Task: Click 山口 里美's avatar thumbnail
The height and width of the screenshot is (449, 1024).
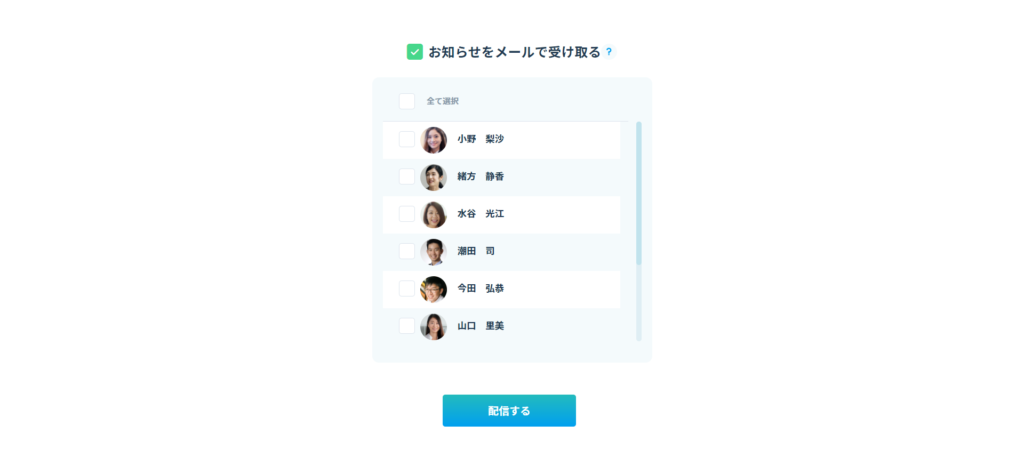Action: click(434, 326)
